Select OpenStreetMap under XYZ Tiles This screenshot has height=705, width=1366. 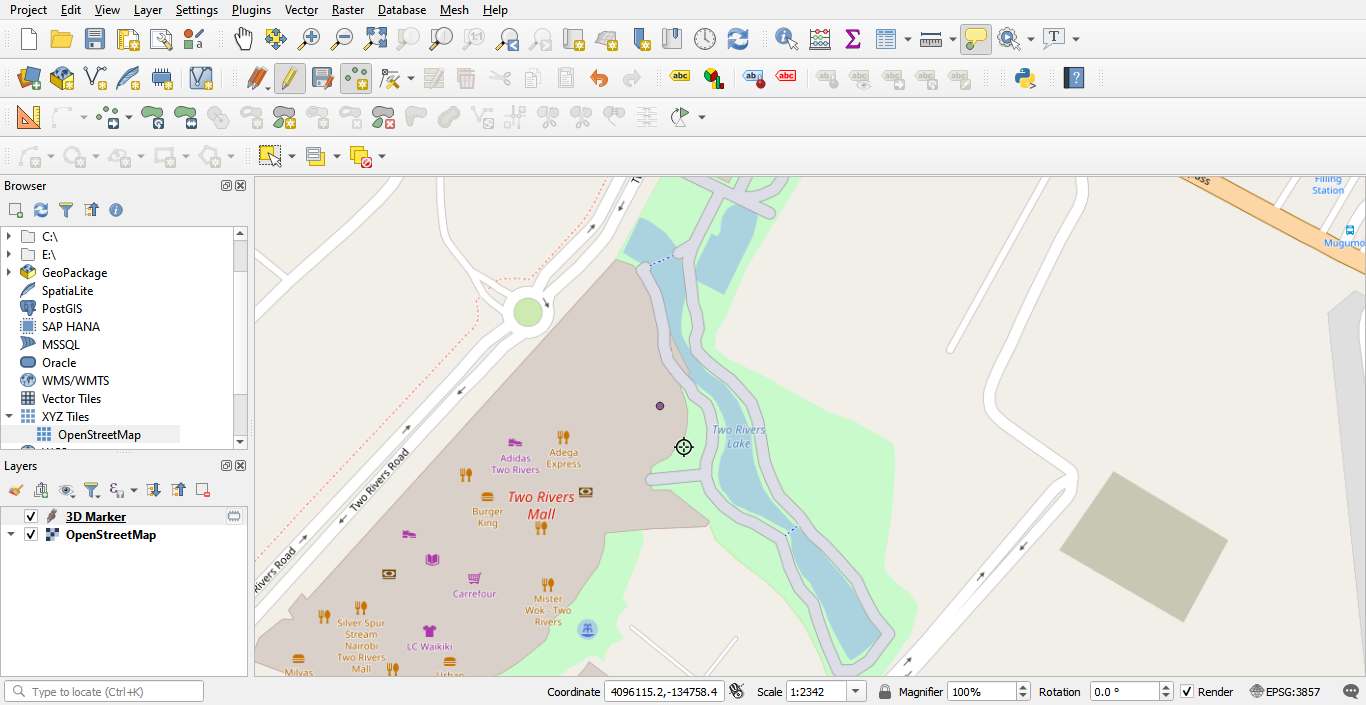point(99,435)
